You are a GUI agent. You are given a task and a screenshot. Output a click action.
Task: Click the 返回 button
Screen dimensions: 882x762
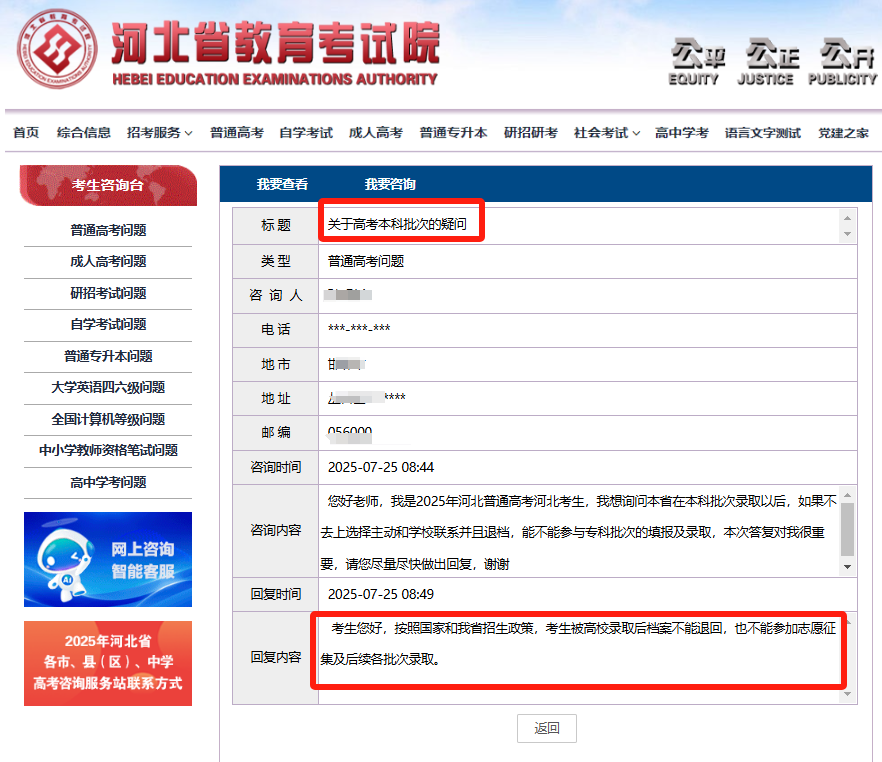(x=547, y=728)
